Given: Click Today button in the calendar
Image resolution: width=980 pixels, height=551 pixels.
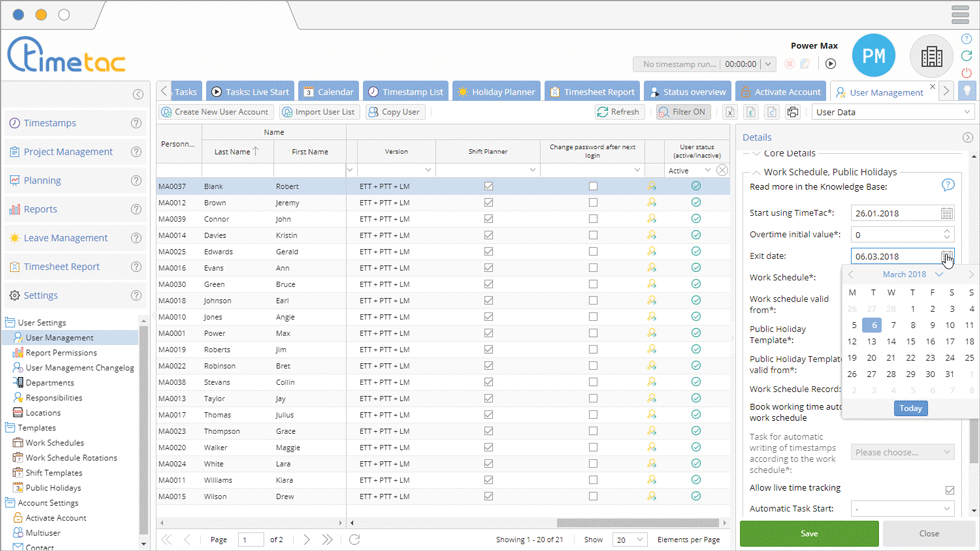Looking at the screenshot, I should click(x=910, y=408).
